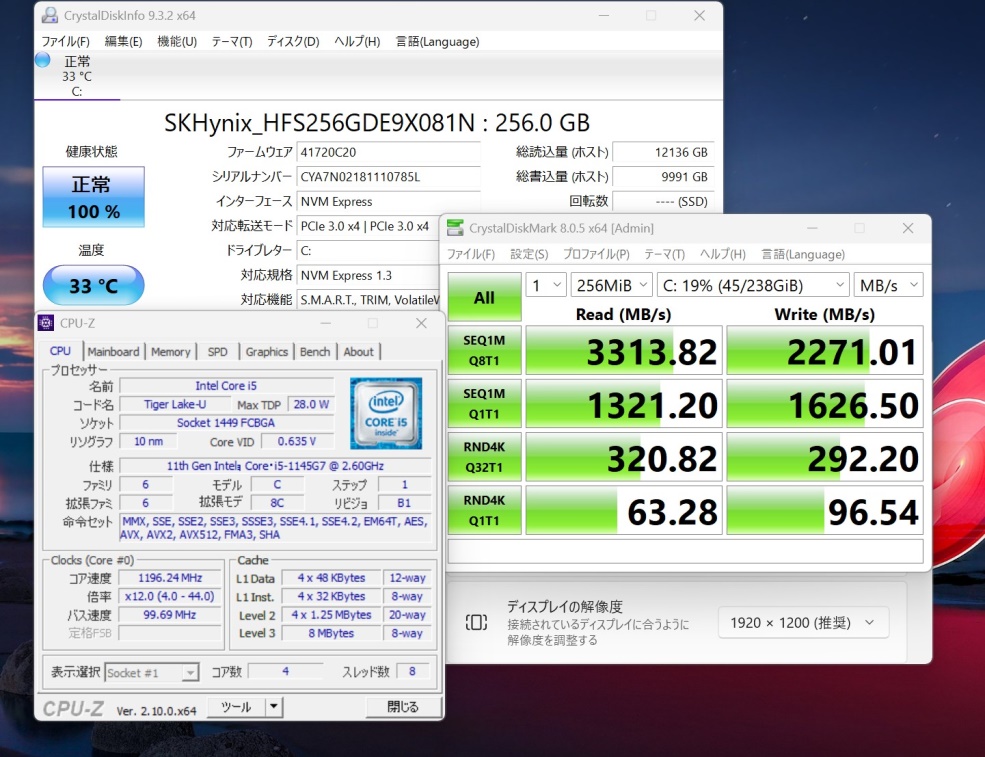Switch to the SPD tab in CPU-Z
This screenshot has width=985, height=757.
coord(217,352)
